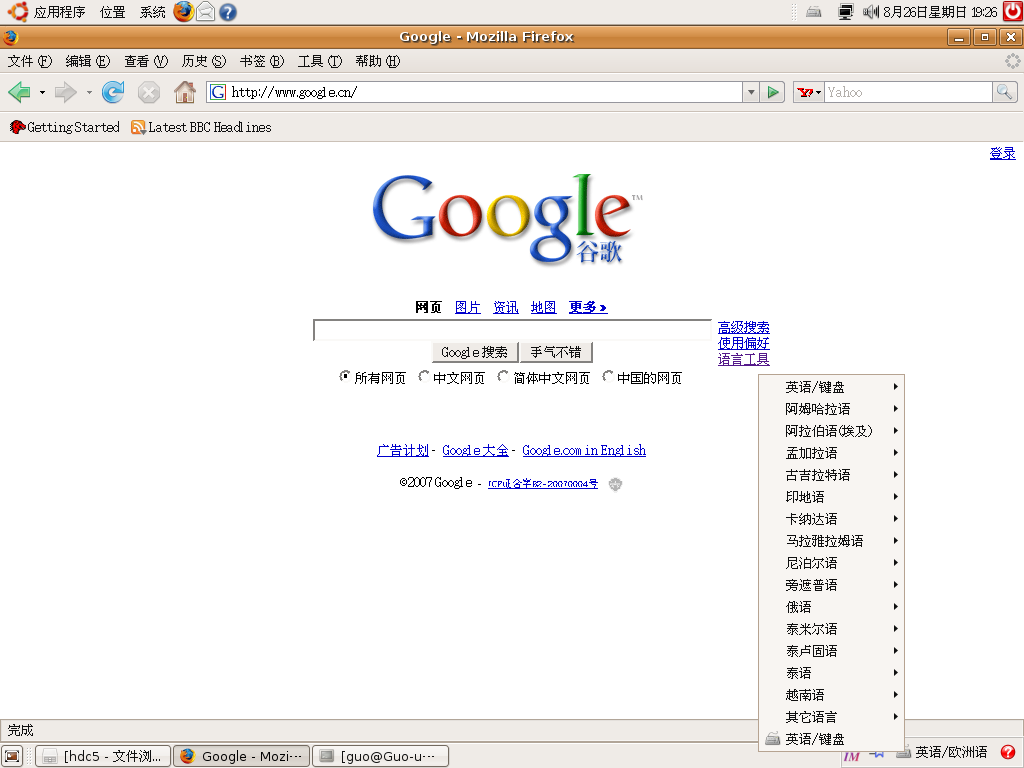The height and width of the screenshot is (768, 1024).
Task: Switch to the [guo@Guo-u terminal taskbar window
Action: [381, 756]
